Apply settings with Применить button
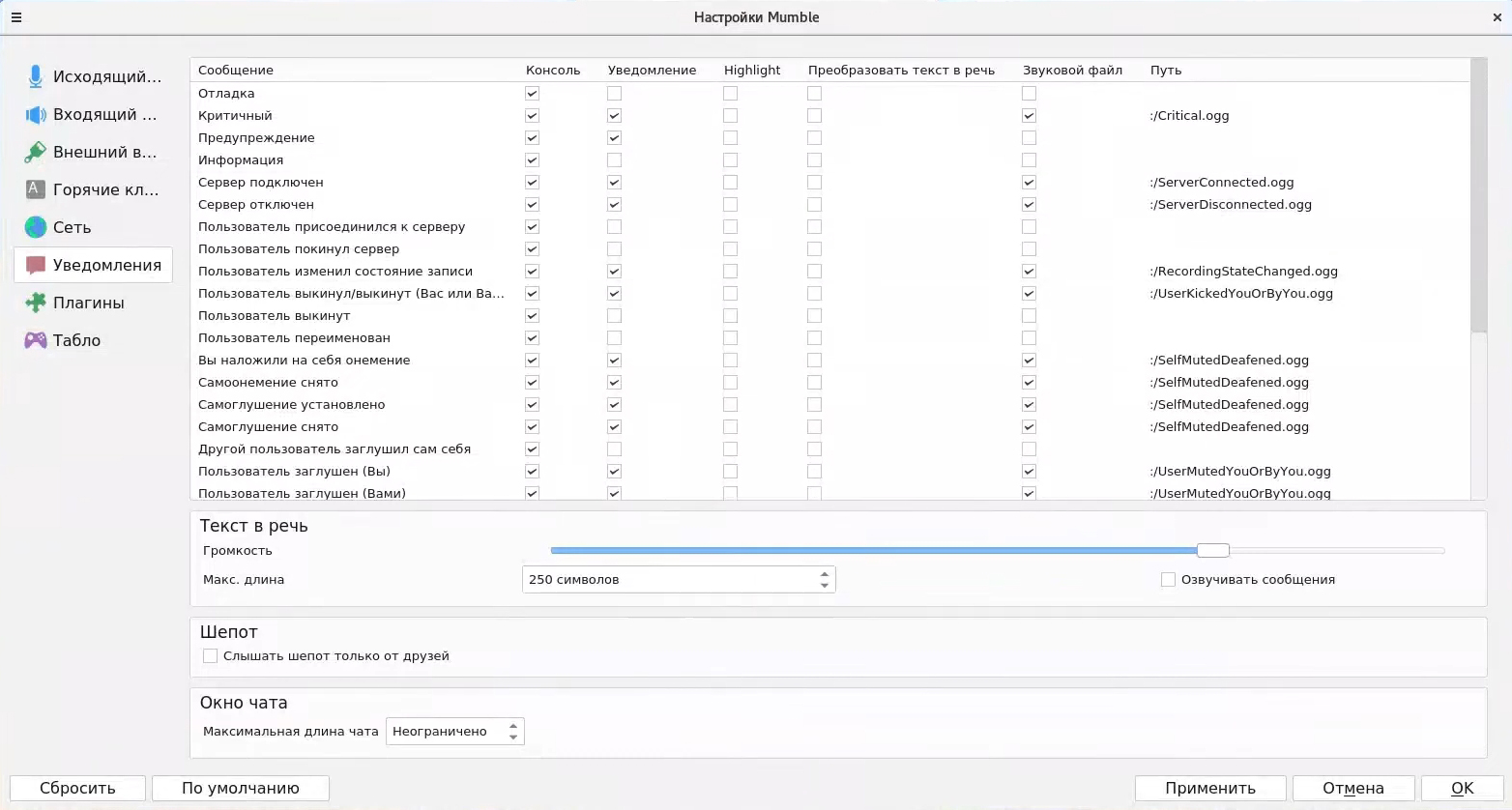 [x=1210, y=788]
